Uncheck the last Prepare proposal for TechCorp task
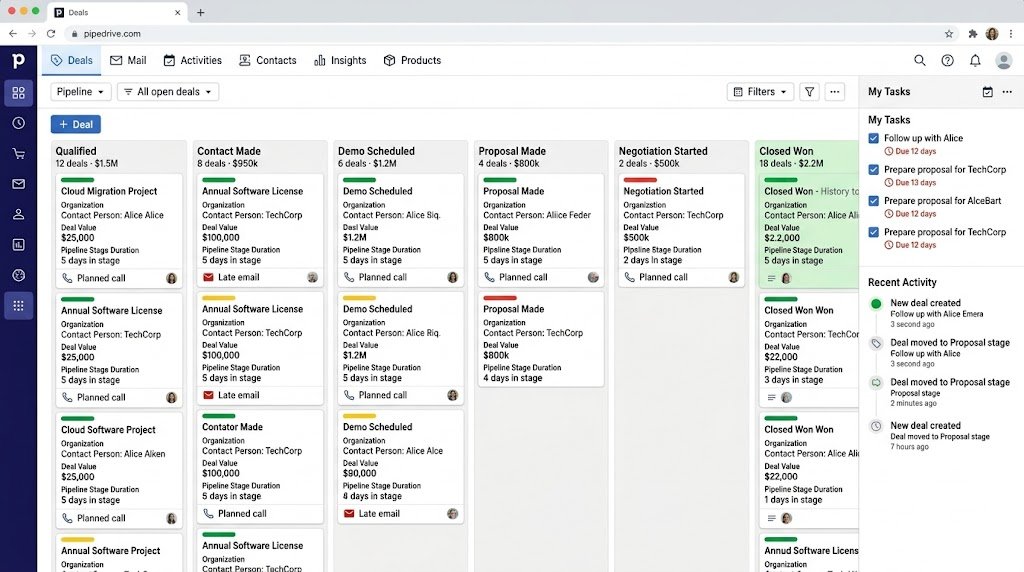 pos(874,232)
